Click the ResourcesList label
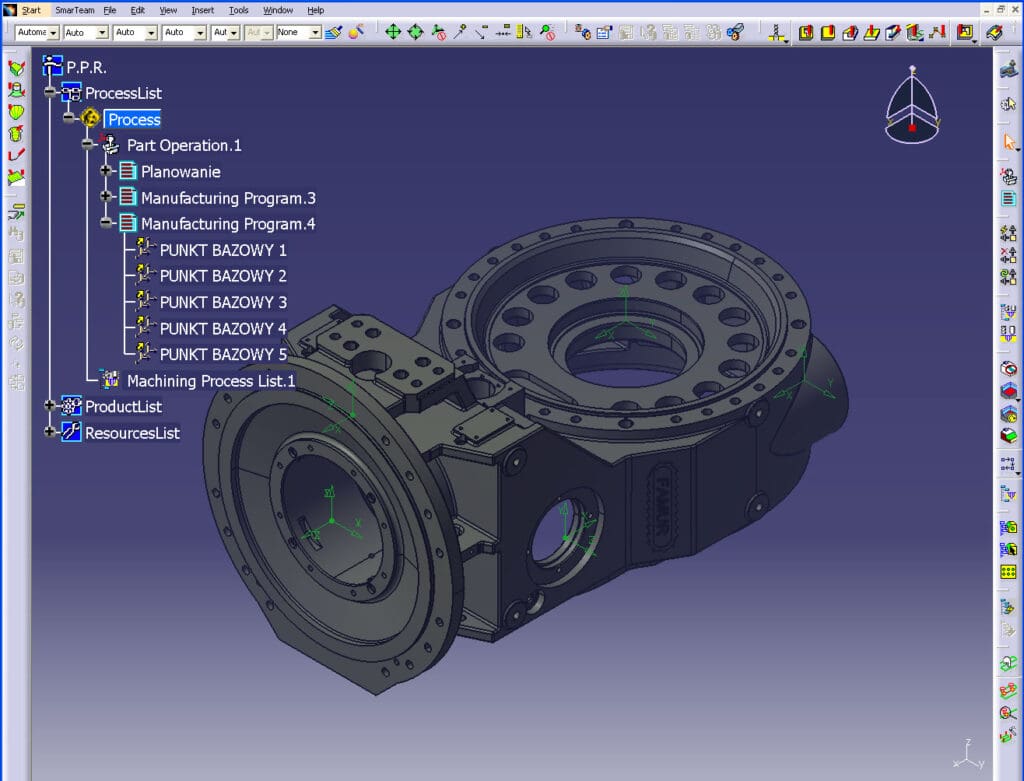The image size is (1024, 781). pyautogui.click(x=132, y=433)
